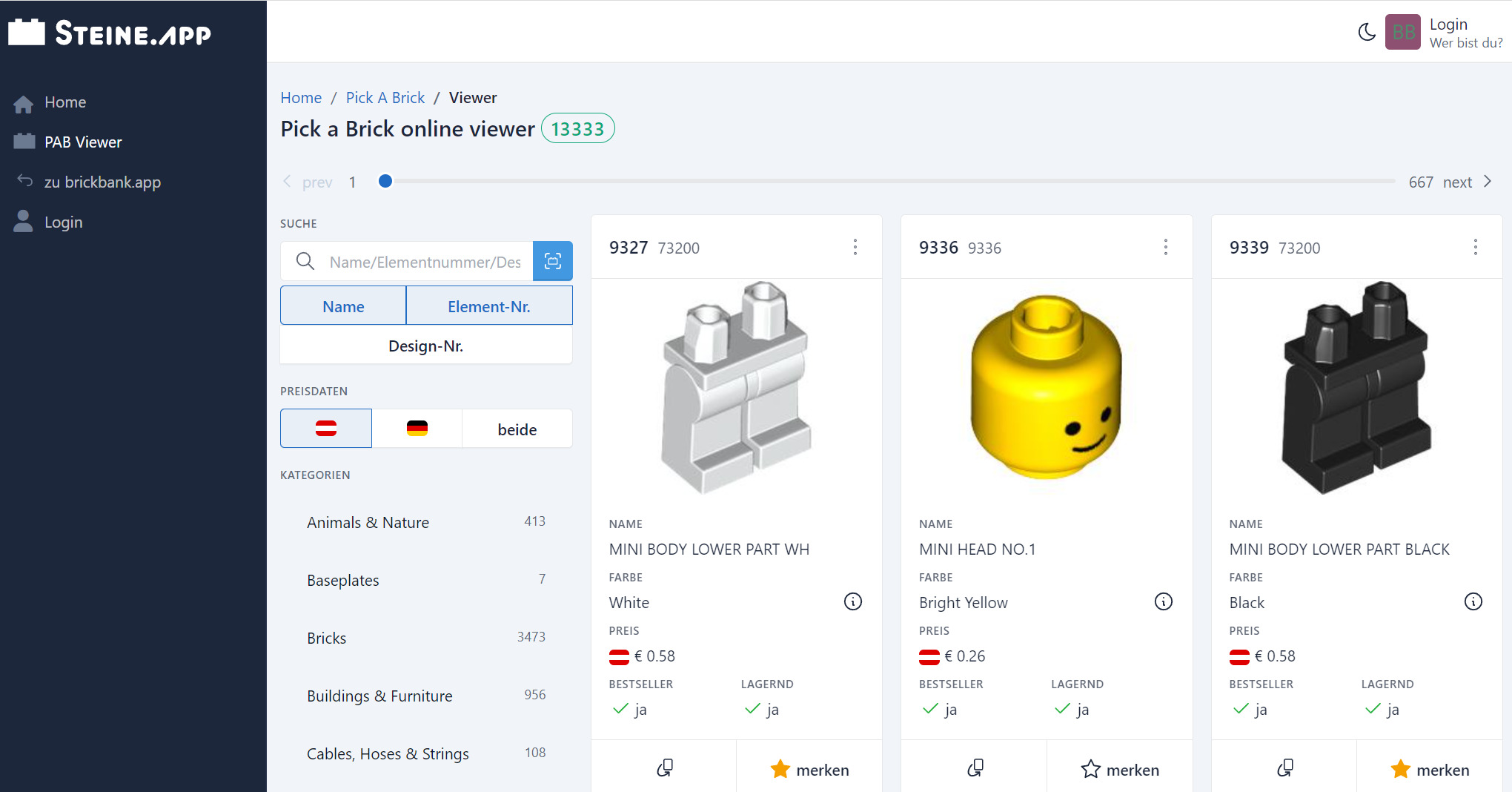
Task: Expand the Animals & Nature category
Action: click(368, 522)
